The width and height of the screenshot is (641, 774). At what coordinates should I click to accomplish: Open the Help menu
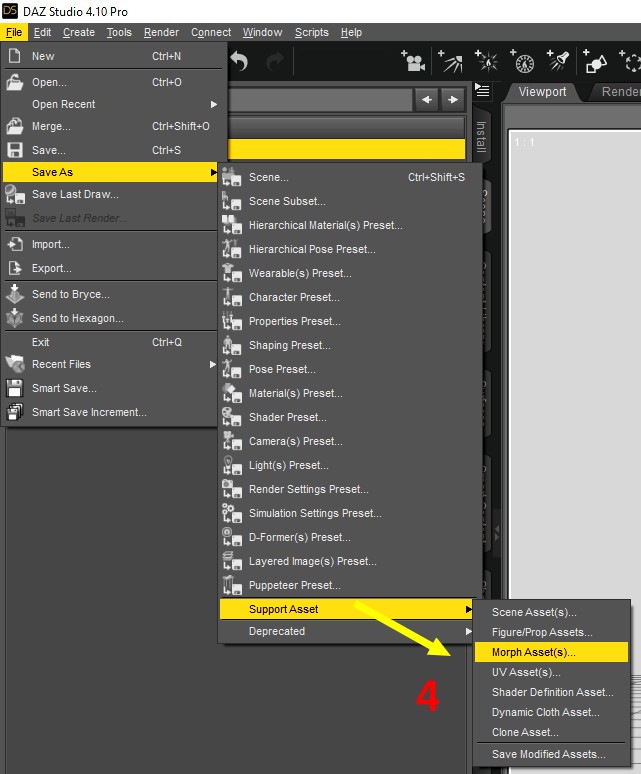tap(351, 33)
